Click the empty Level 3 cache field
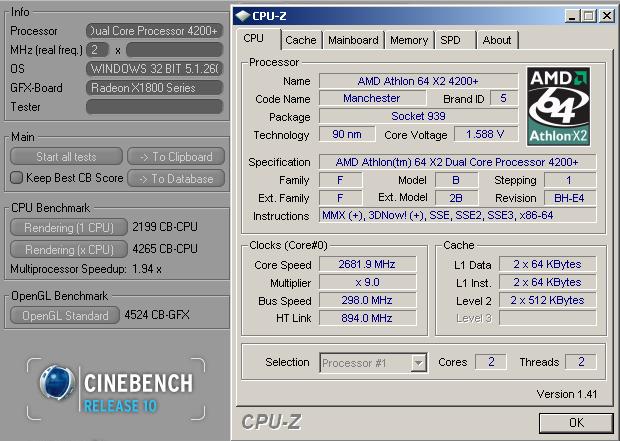The image size is (620, 441). [548, 318]
